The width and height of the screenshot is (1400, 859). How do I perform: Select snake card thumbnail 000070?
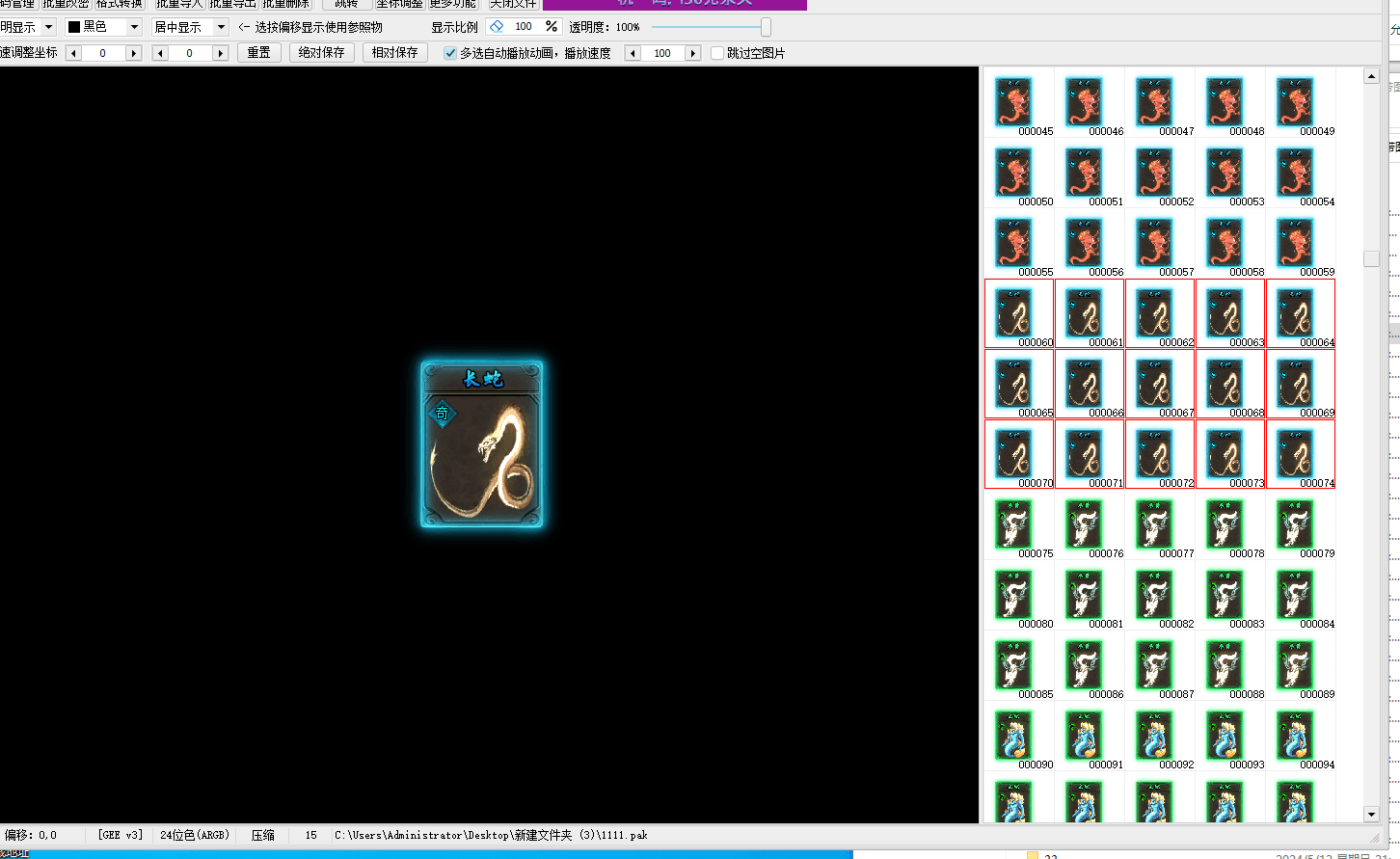tap(1019, 454)
